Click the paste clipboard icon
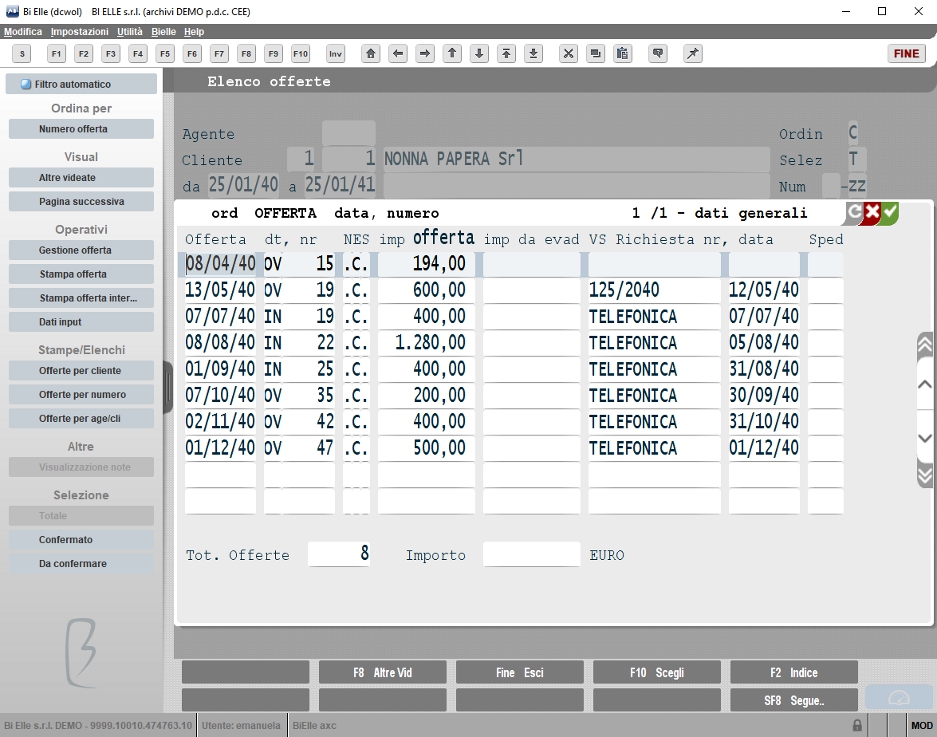Image resolution: width=937 pixels, height=737 pixels. (623, 54)
